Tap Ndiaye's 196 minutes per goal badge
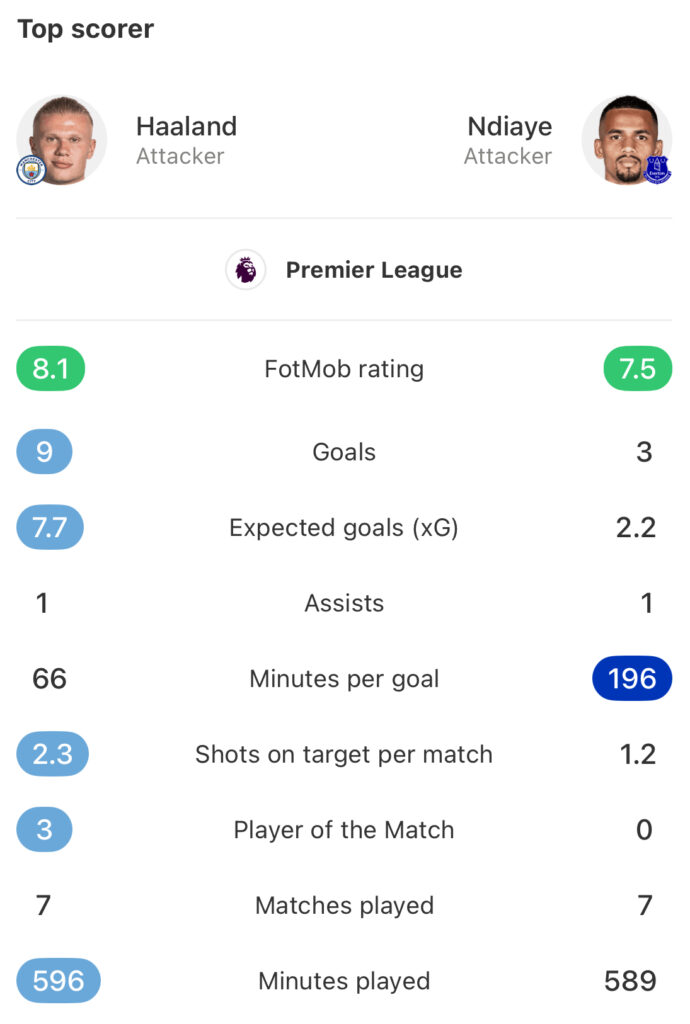The width and height of the screenshot is (690, 1024). click(632, 679)
